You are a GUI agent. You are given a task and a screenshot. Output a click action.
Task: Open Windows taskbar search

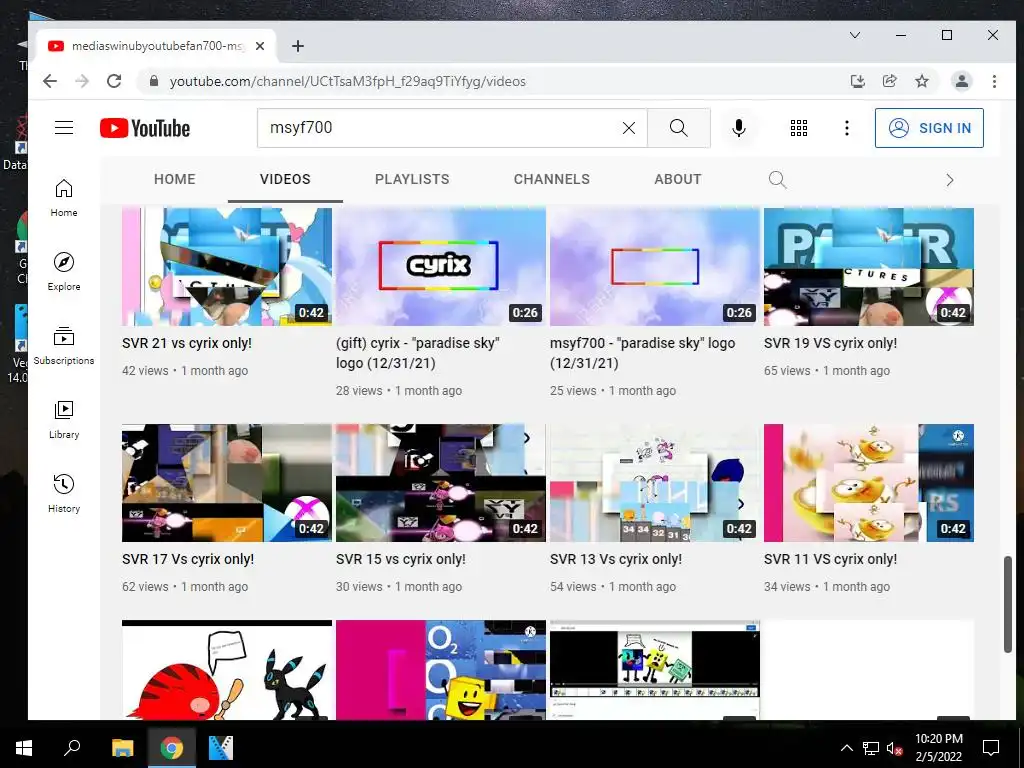point(72,748)
